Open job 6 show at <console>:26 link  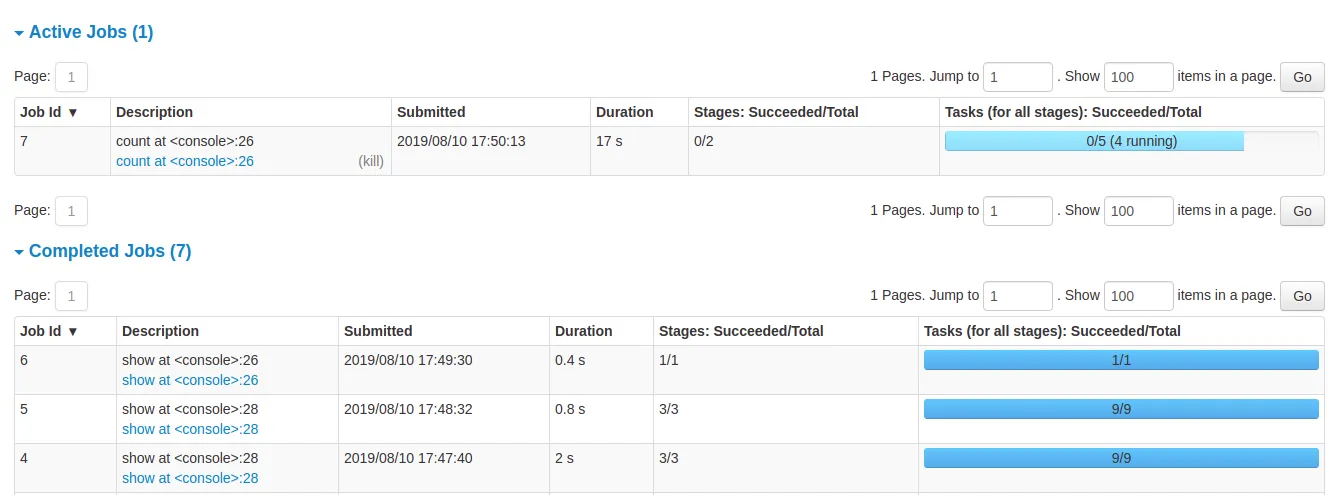[x=190, y=380]
